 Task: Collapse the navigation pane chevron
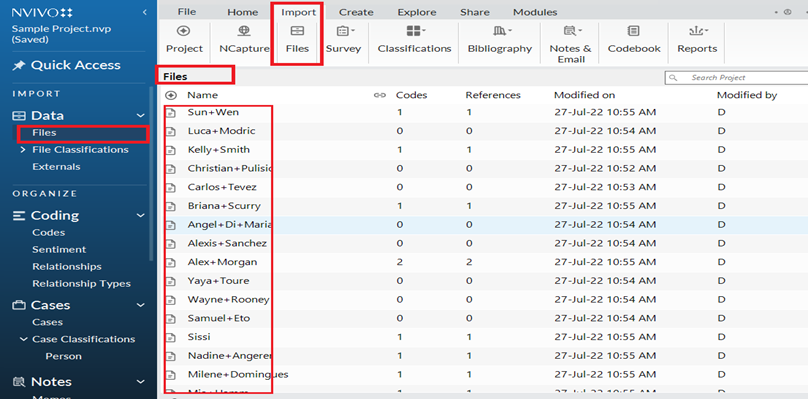click(145, 12)
